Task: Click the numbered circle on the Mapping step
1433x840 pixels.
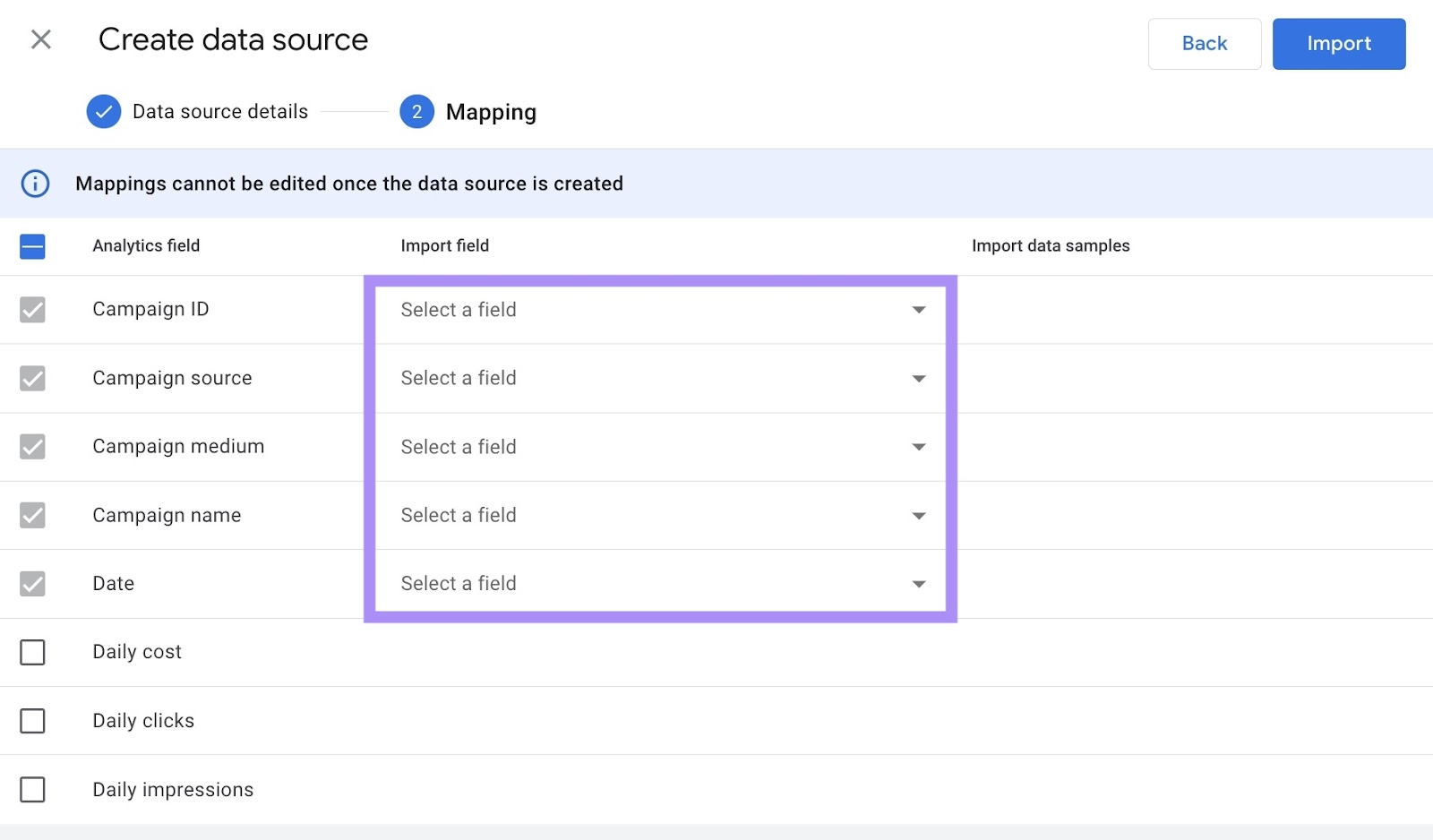Action: 416,111
